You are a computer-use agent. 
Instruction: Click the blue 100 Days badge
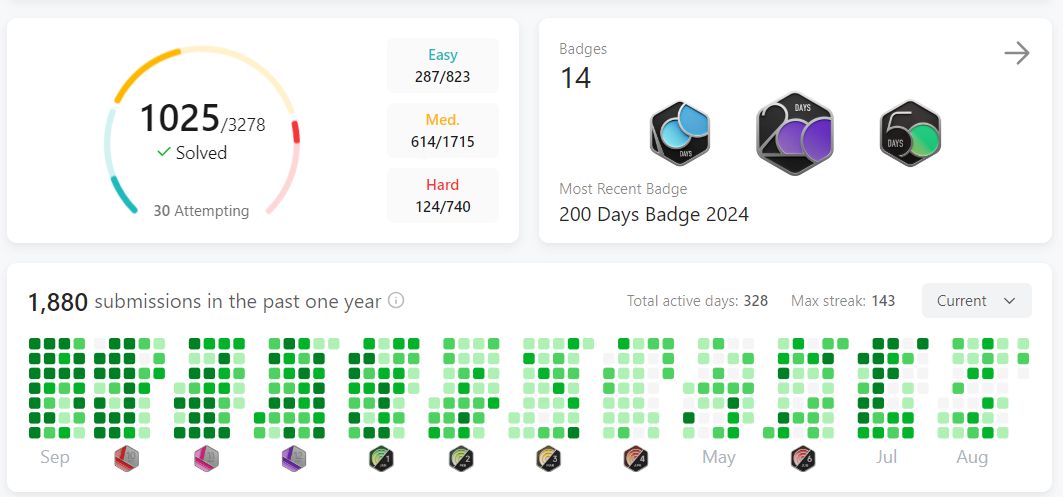[x=680, y=134]
